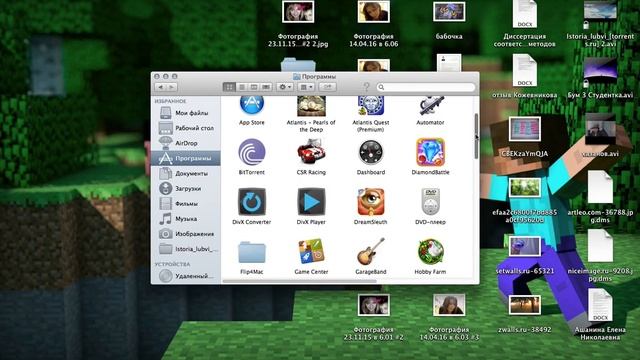This screenshot has width=640, height=360.
Task: Go back in Finder history
Action: [160, 87]
